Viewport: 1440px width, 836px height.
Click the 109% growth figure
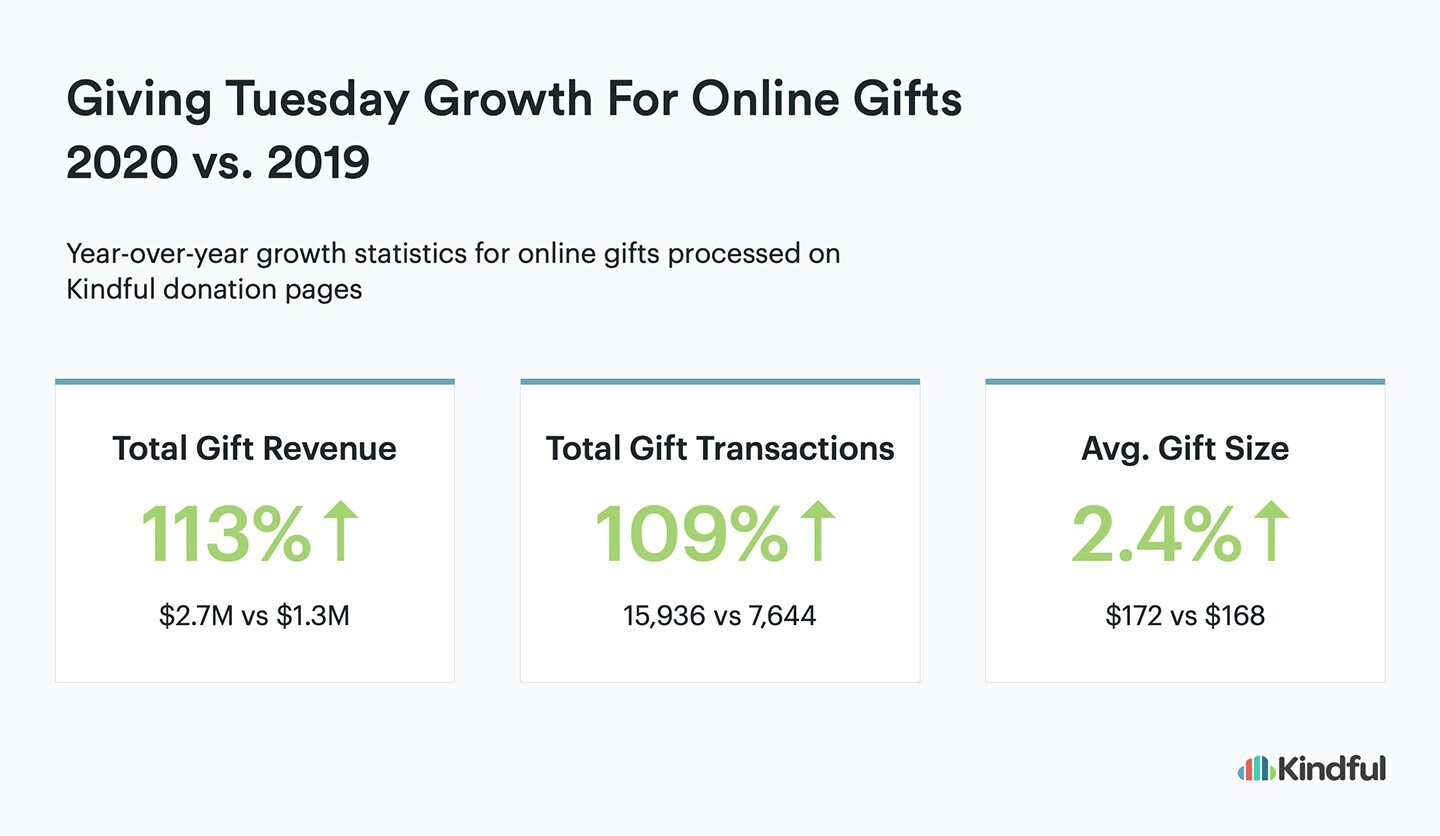click(x=693, y=534)
